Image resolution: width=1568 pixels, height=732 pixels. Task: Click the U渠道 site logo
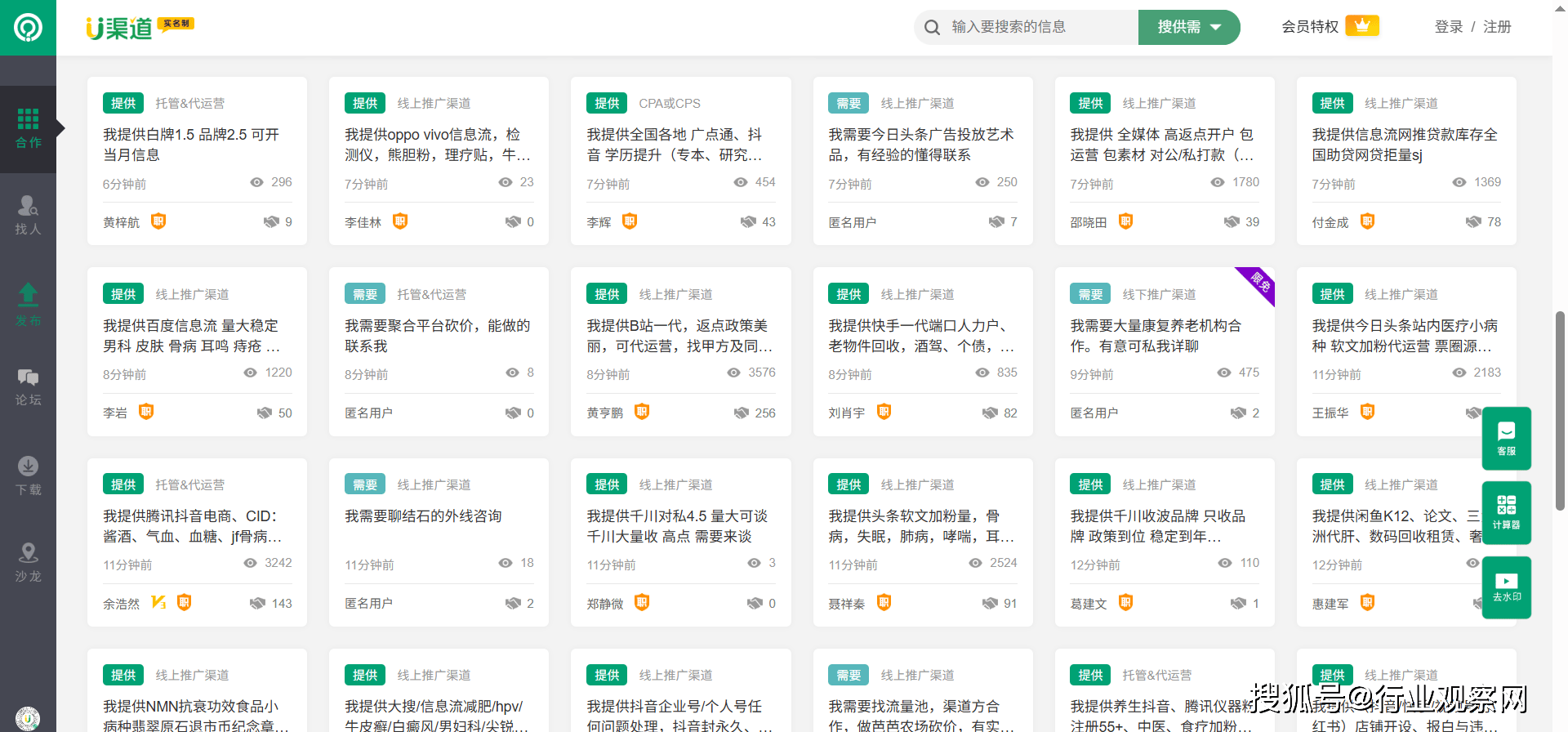coord(121,28)
